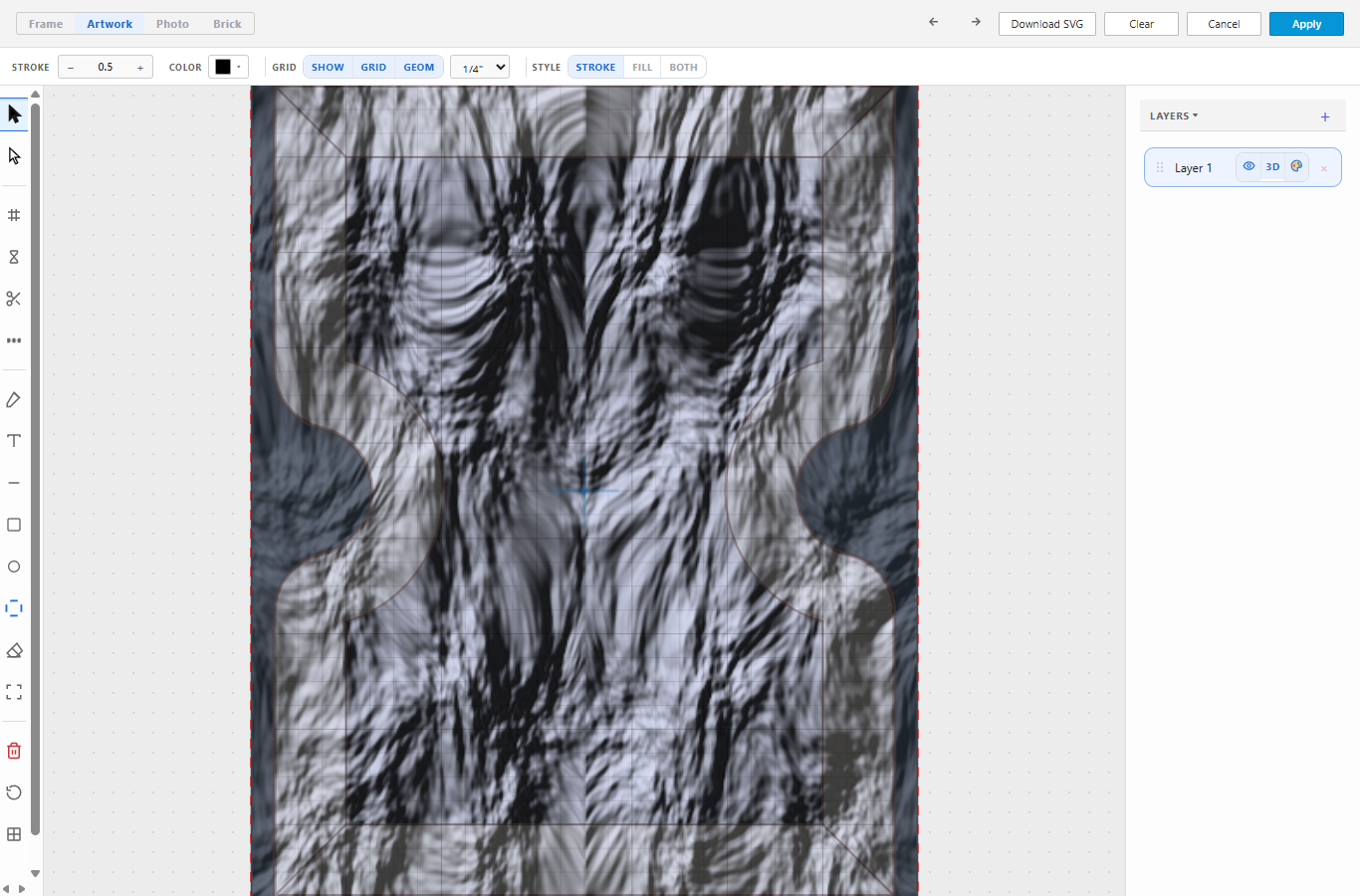
Task: Select the circle shape tool
Action: point(14,566)
